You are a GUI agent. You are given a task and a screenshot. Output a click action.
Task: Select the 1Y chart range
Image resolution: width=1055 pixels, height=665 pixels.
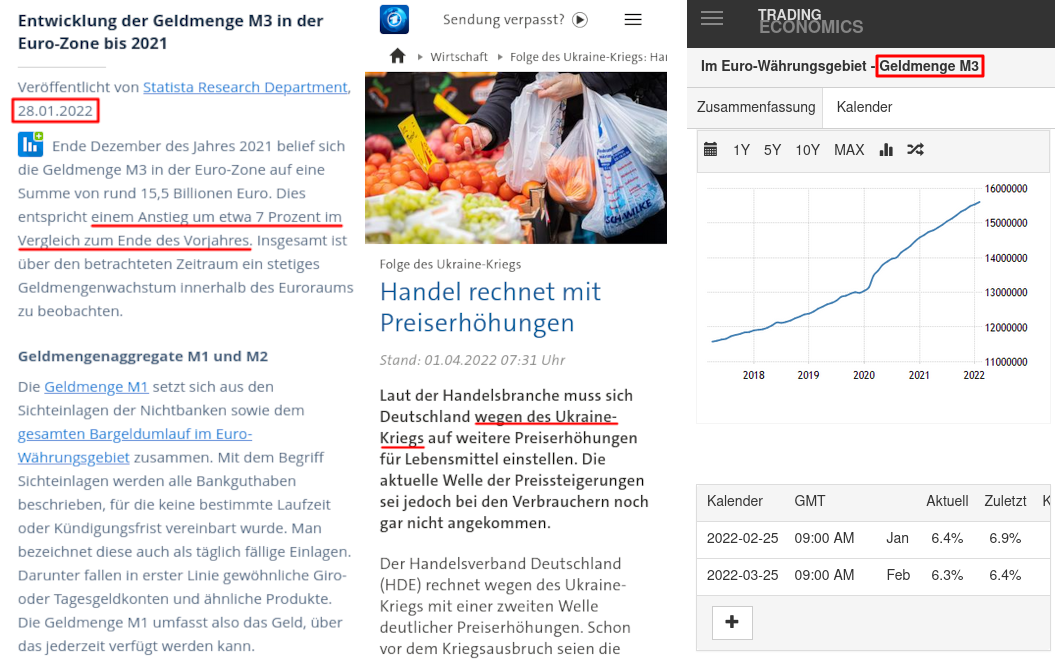coord(741,150)
